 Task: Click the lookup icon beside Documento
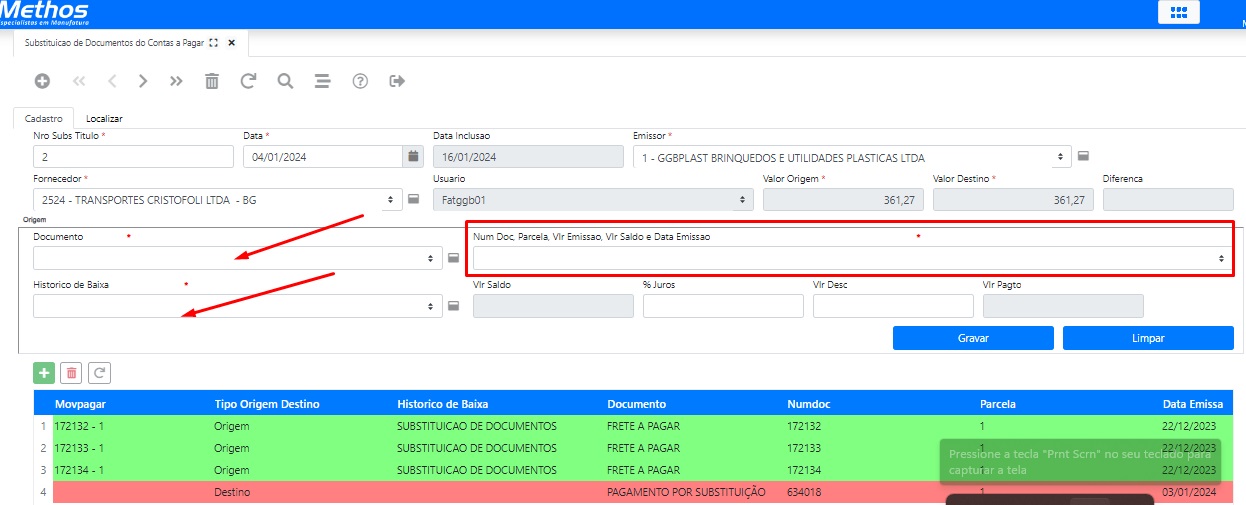click(453, 258)
